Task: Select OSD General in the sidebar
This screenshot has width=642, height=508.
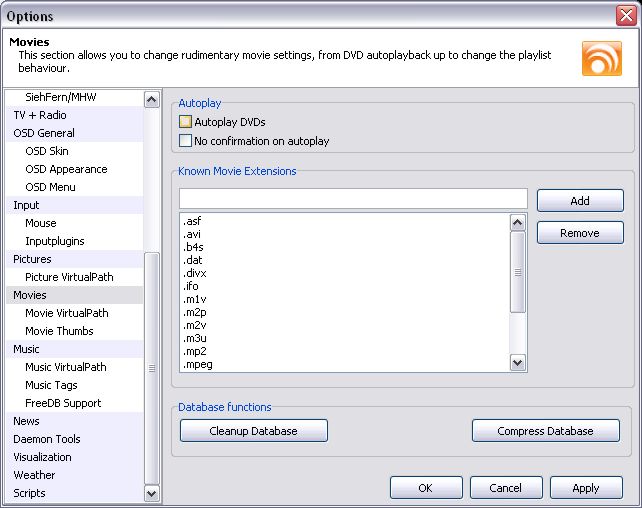Action: coord(44,133)
